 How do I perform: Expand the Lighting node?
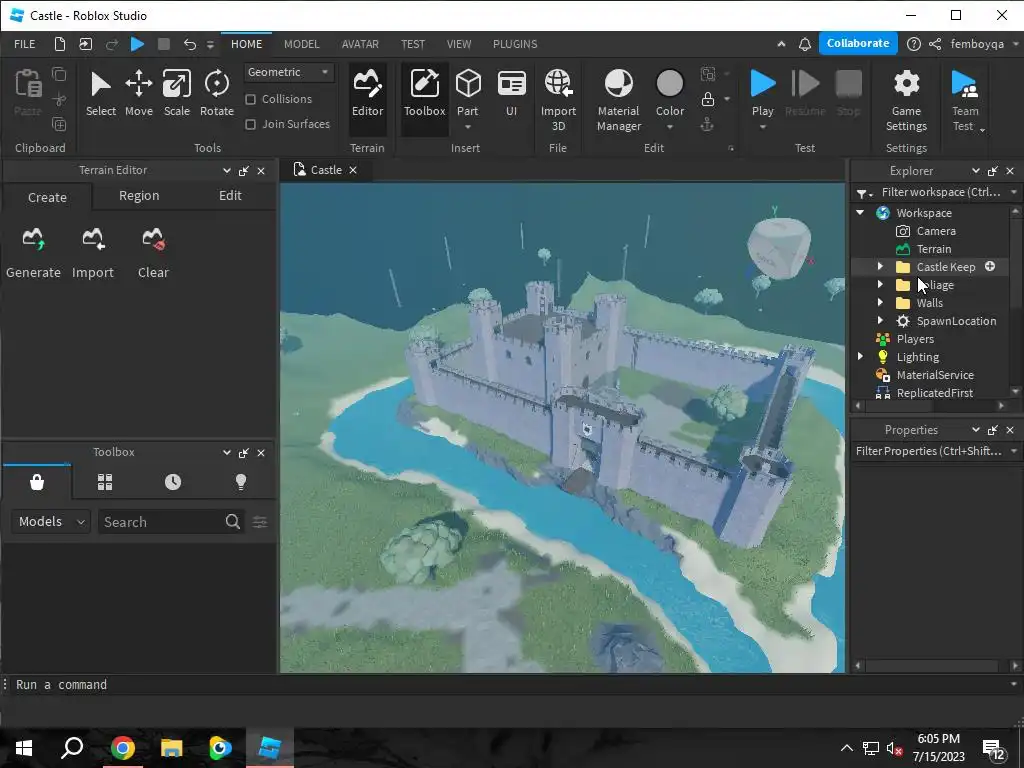click(860, 356)
